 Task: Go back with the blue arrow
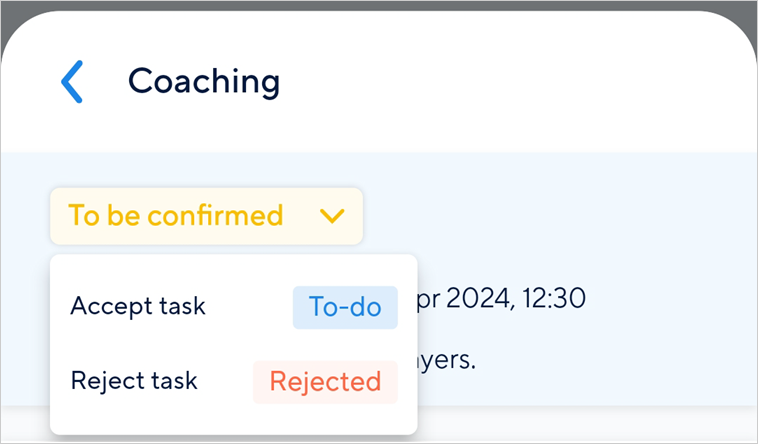tap(72, 81)
